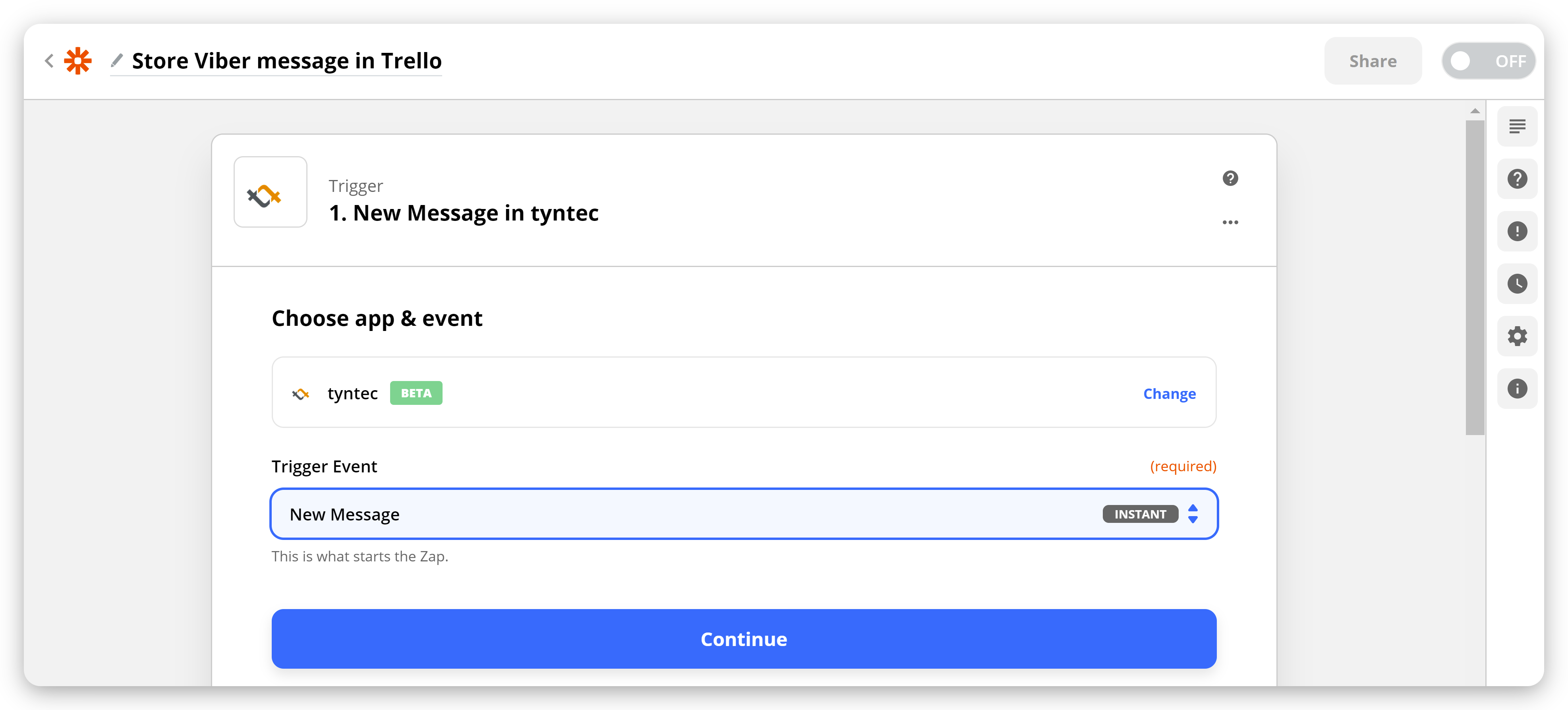Open the Zap settings gear icon

click(1517, 335)
